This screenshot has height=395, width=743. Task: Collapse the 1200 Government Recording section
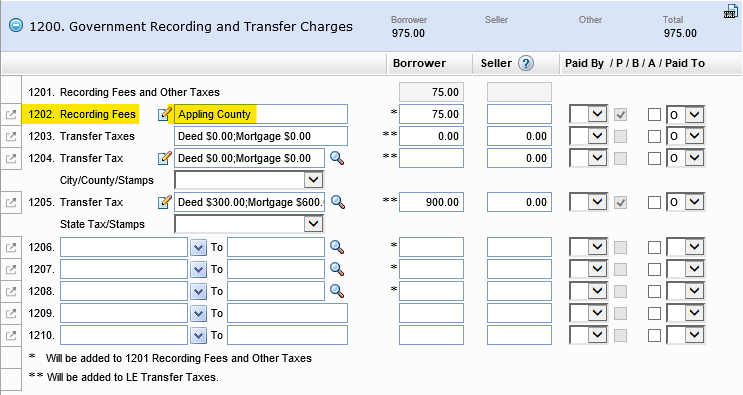(16, 25)
